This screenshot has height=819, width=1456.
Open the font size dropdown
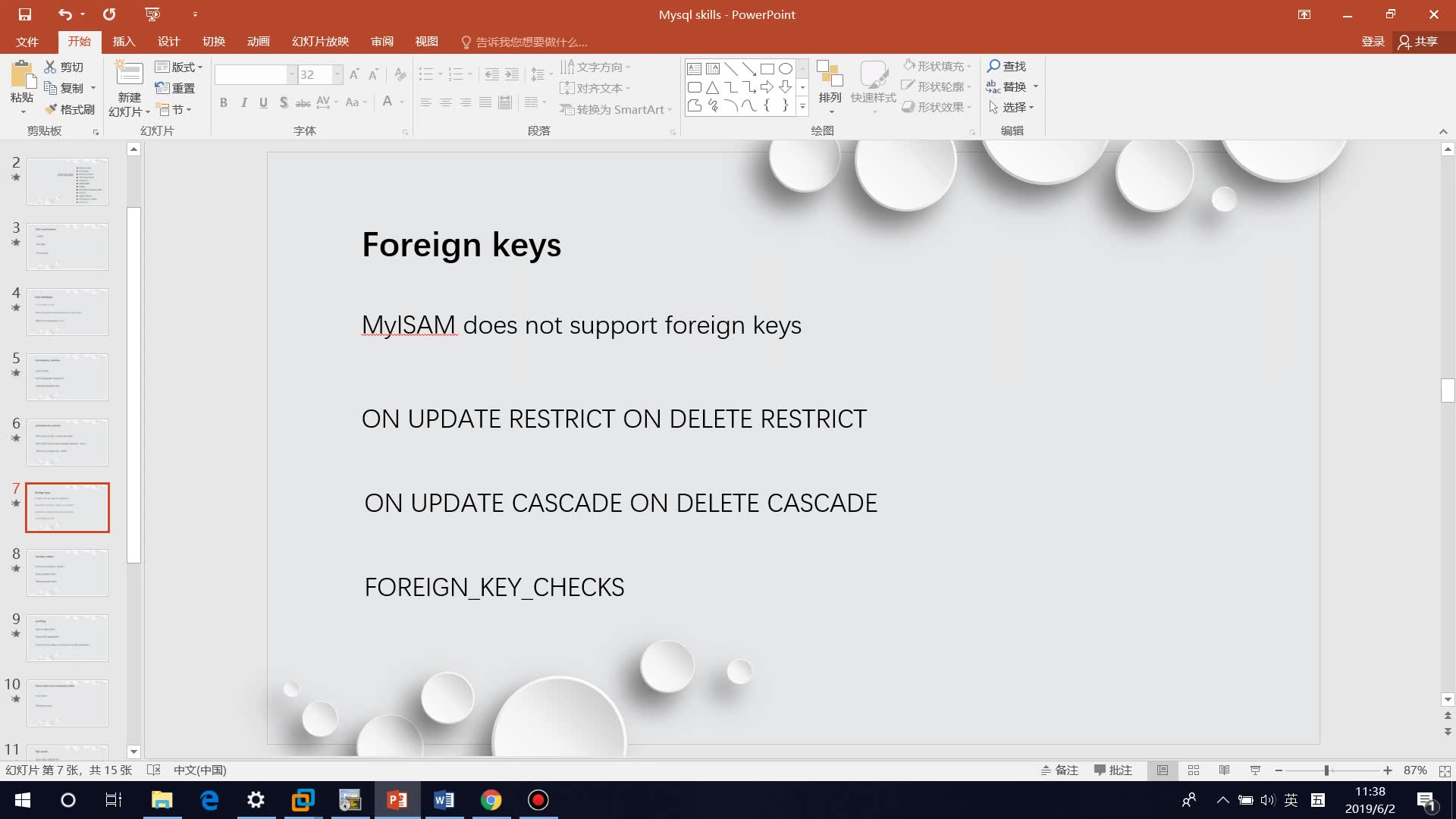tap(336, 74)
